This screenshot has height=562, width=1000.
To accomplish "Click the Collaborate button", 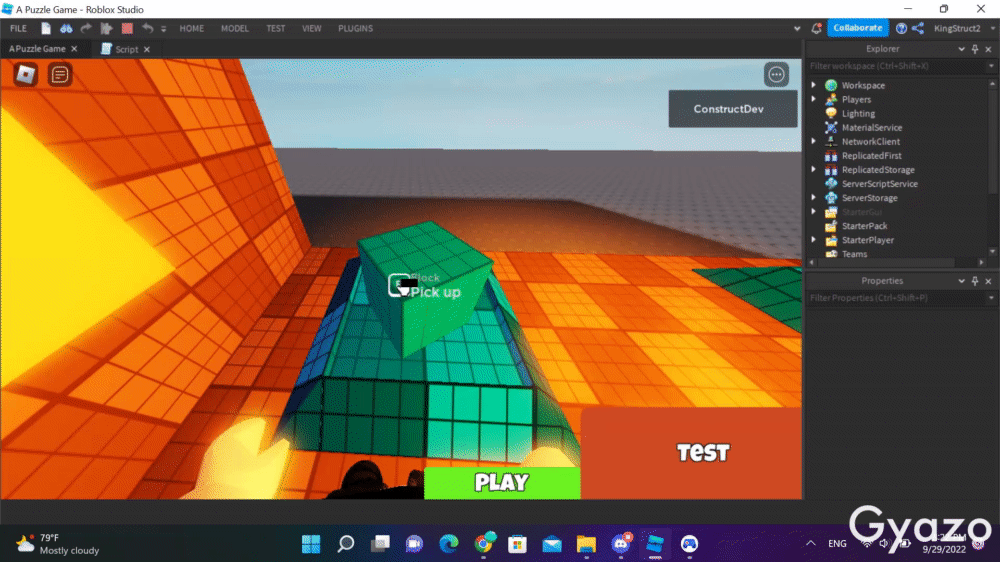I will point(858,28).
